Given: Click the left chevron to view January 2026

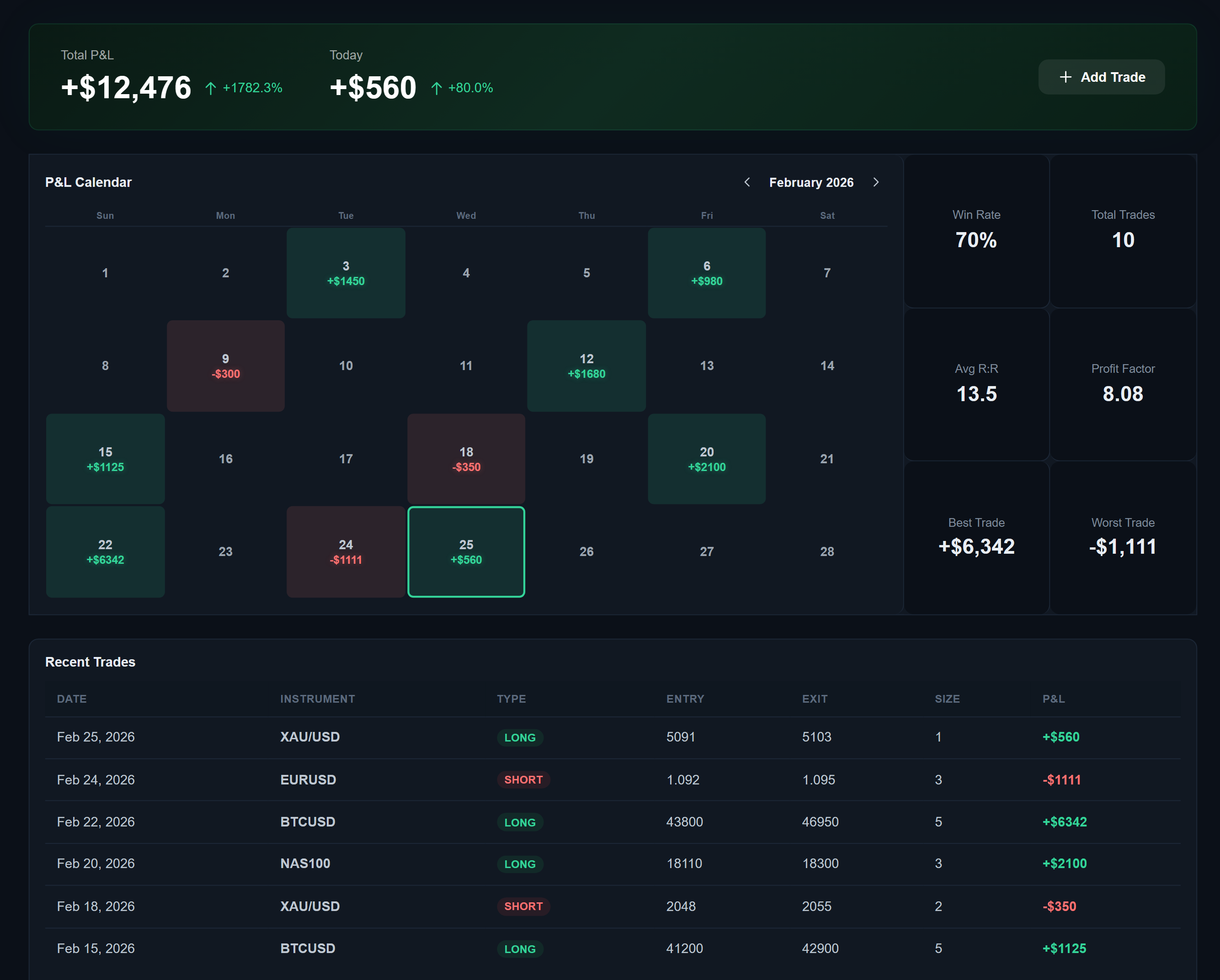Looking at the screenshot, I should (747, 182).
